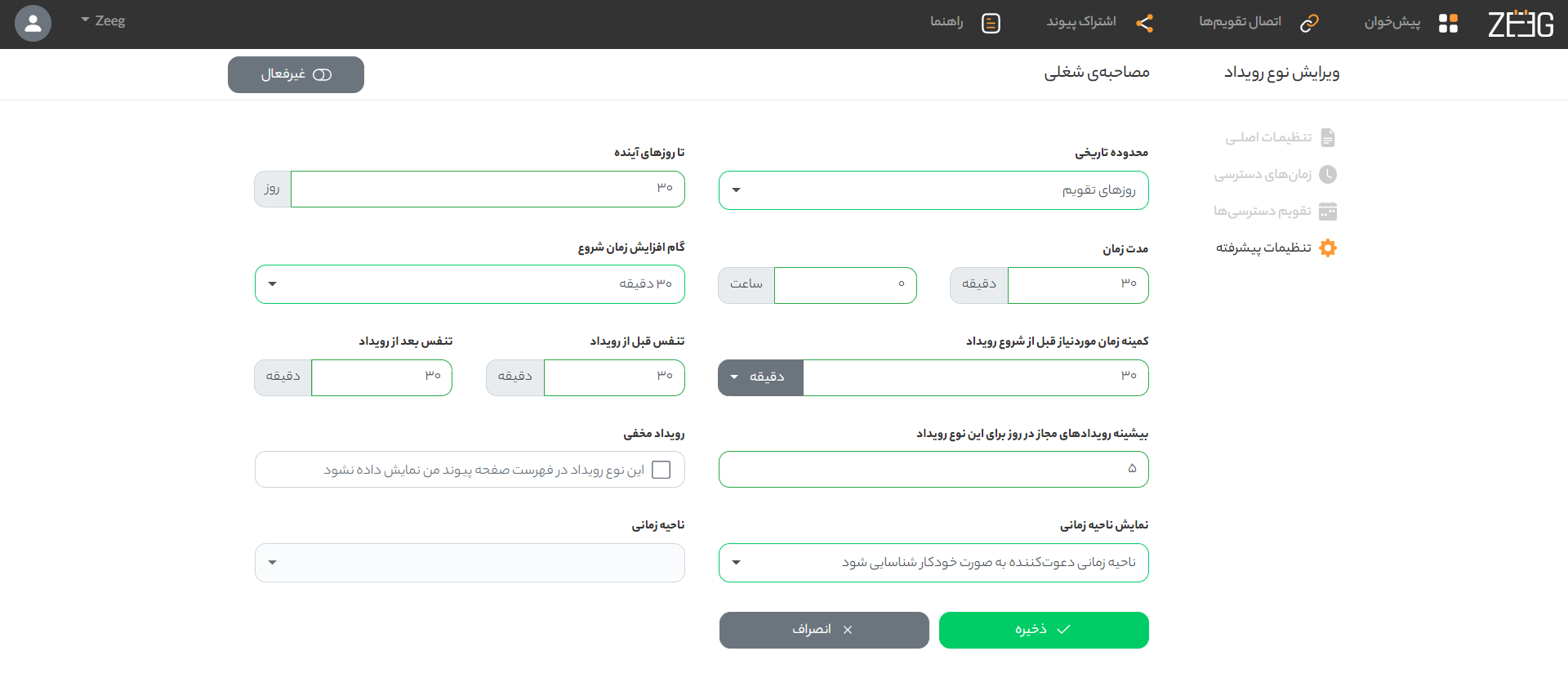Viewport: 1568px width, 678px height.
Task: Click the maximum events per day field
Action: click(933, 469)
